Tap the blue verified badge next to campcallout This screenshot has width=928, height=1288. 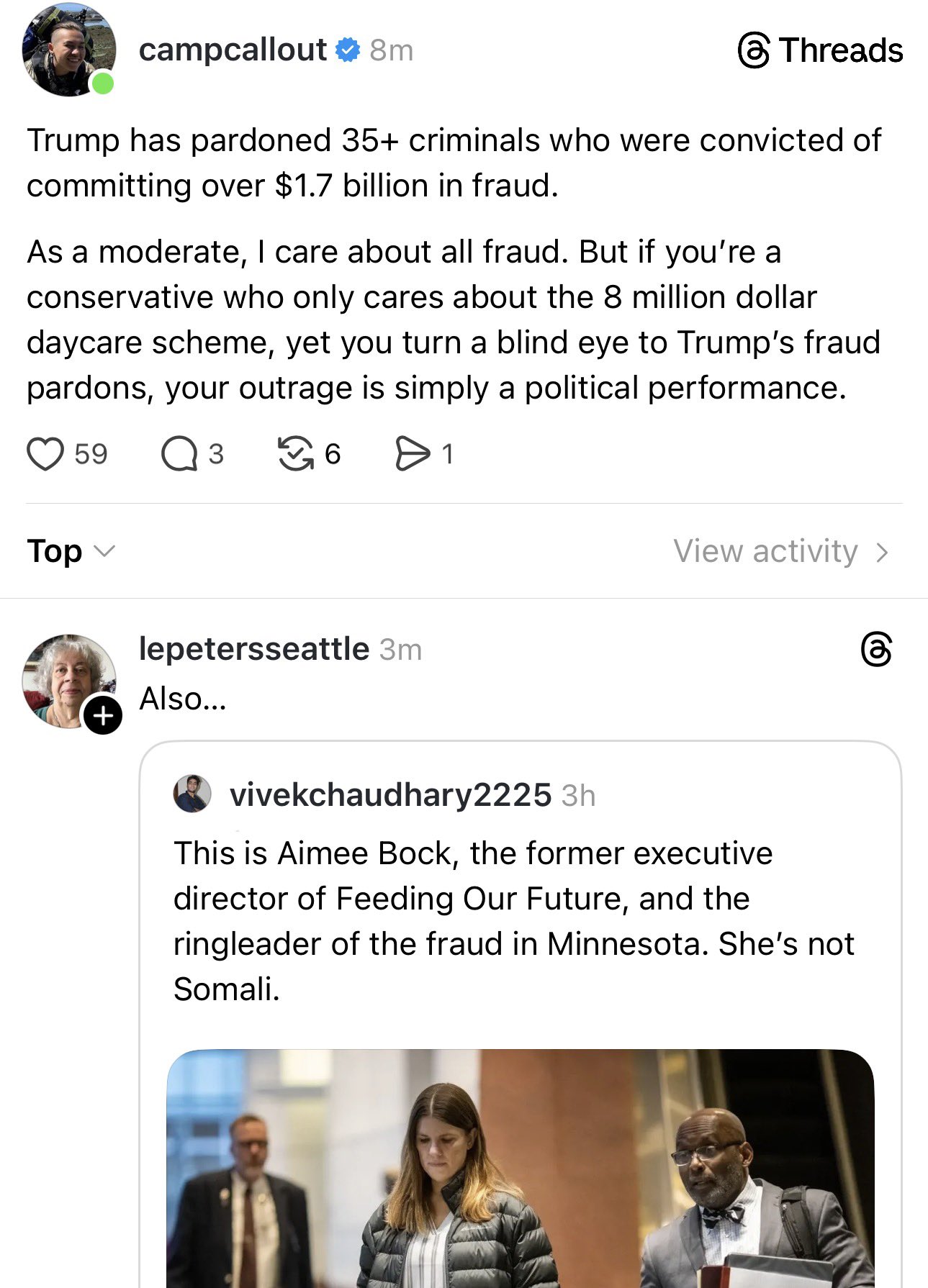point(348,50)
